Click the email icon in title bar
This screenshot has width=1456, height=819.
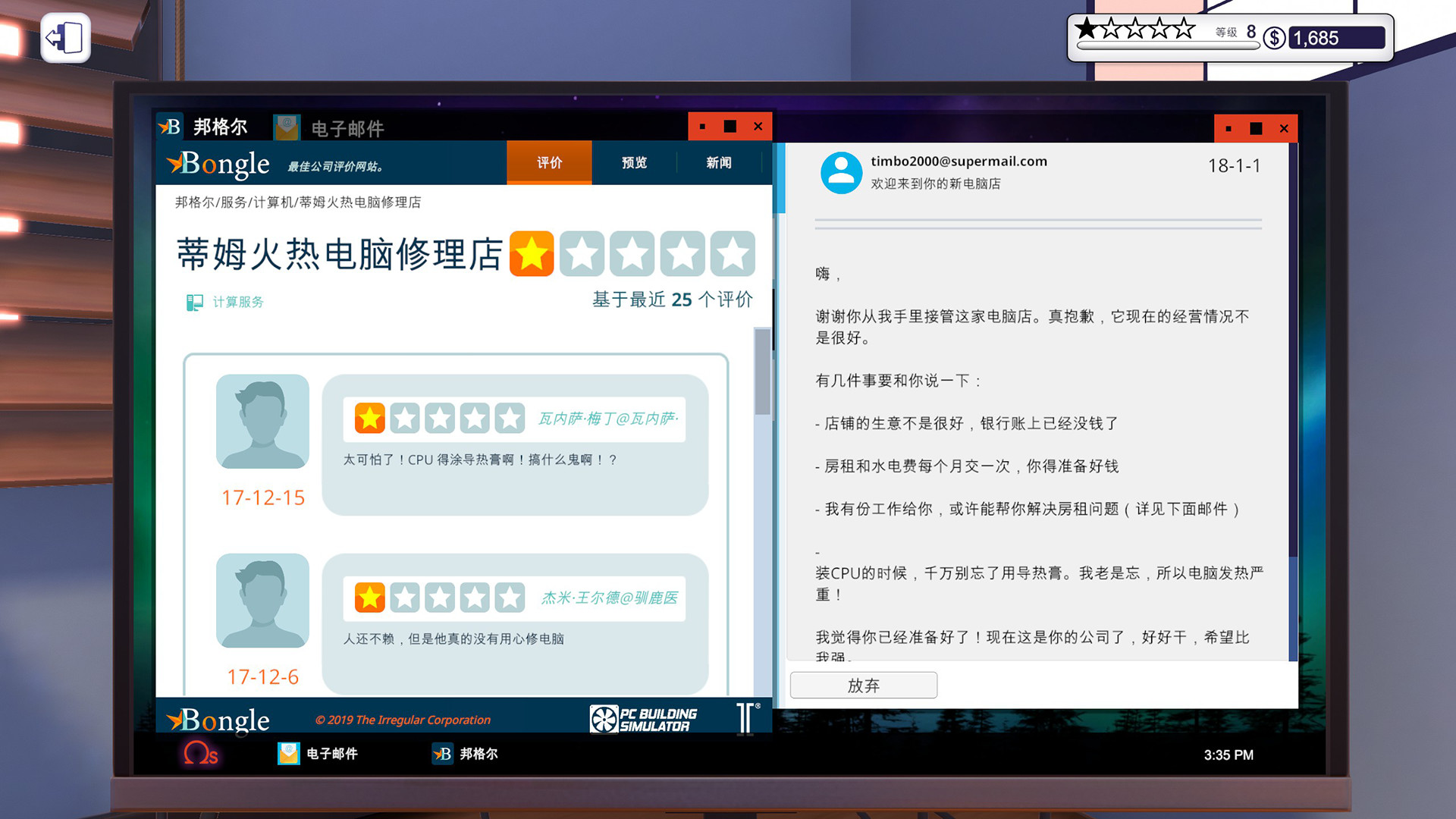287,127
